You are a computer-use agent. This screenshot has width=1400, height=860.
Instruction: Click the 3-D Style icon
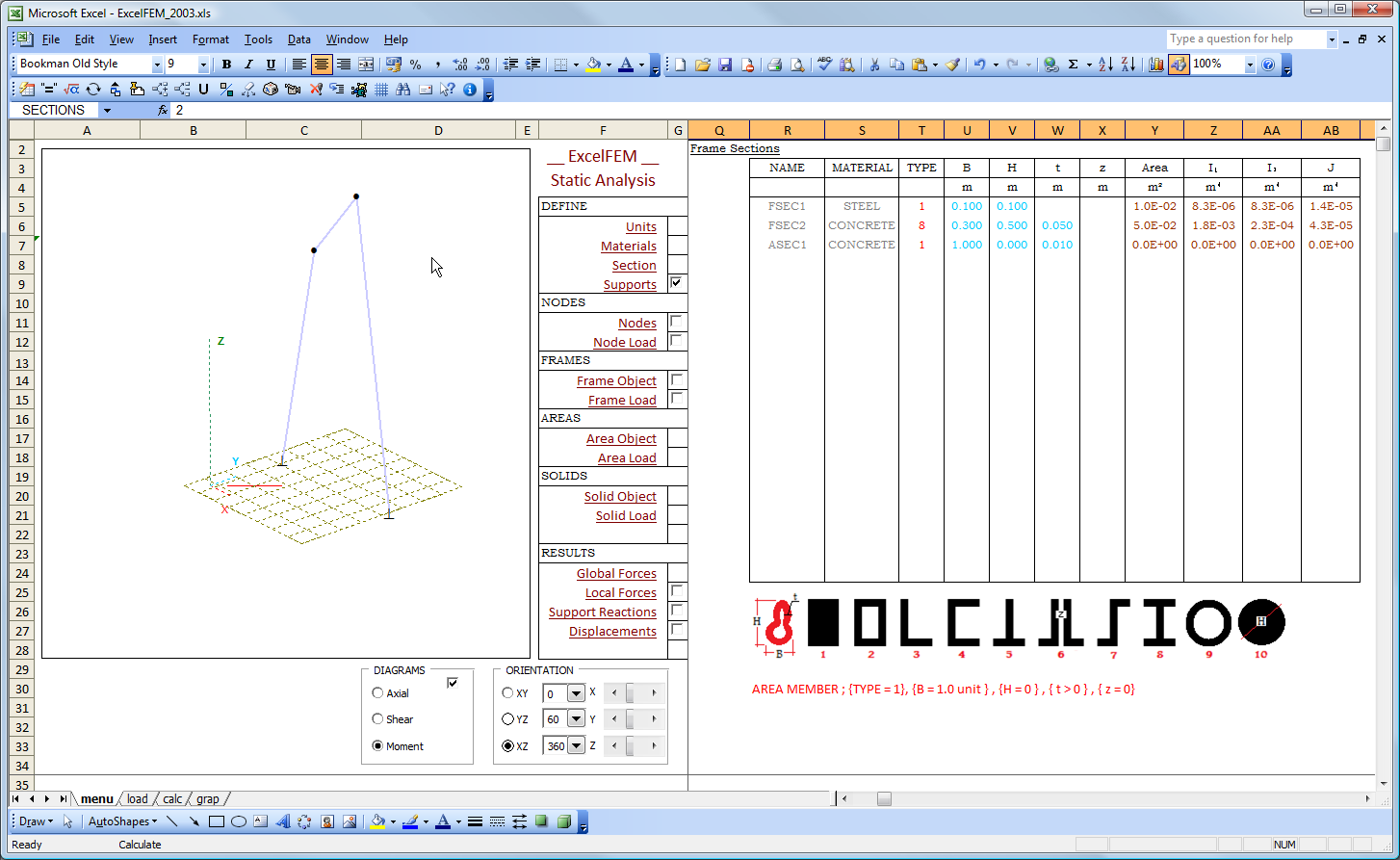click(x=564, y=821)
